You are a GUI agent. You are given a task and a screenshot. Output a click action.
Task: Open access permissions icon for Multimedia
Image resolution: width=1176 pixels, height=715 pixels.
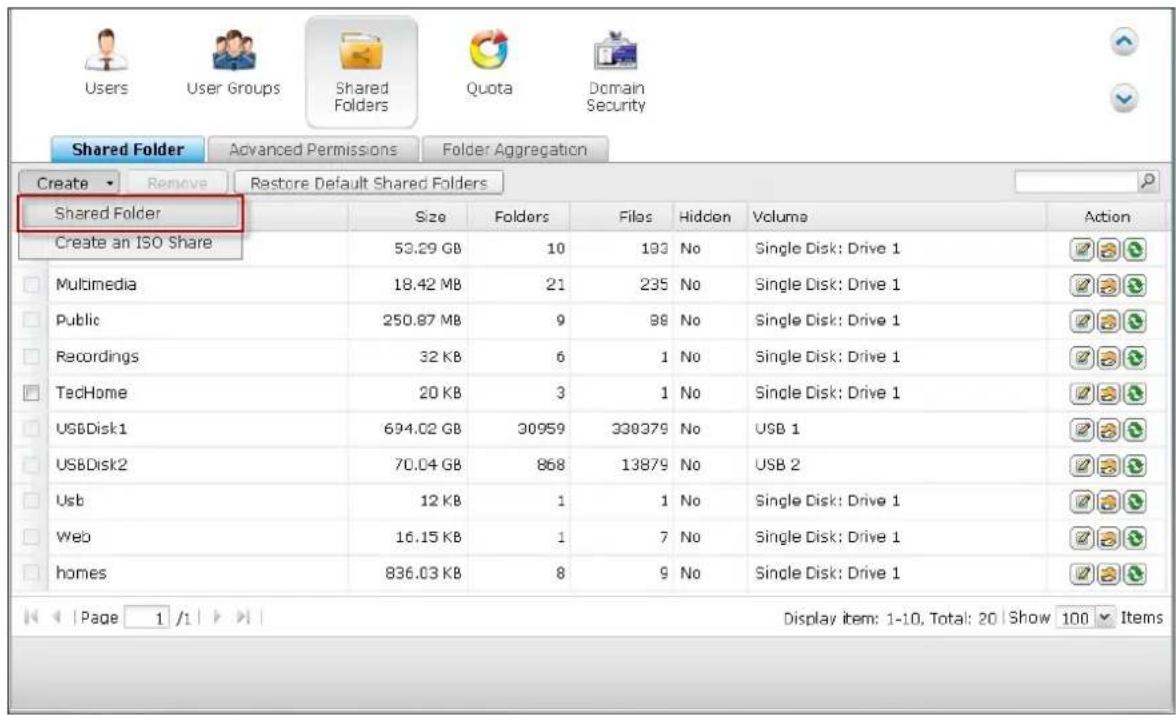tap(1108, 285)
